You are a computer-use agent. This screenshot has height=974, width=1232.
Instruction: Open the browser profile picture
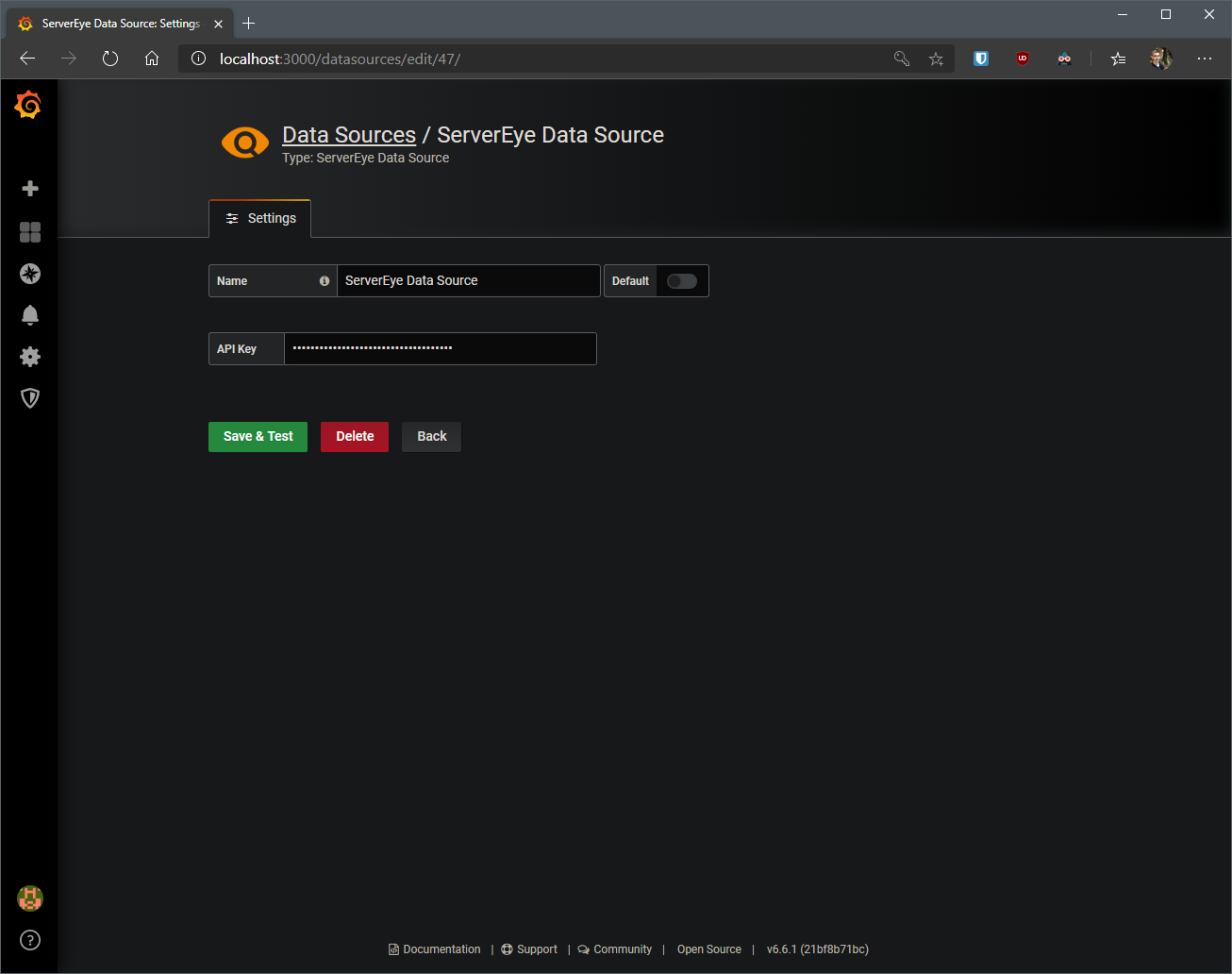(1161, 59)
